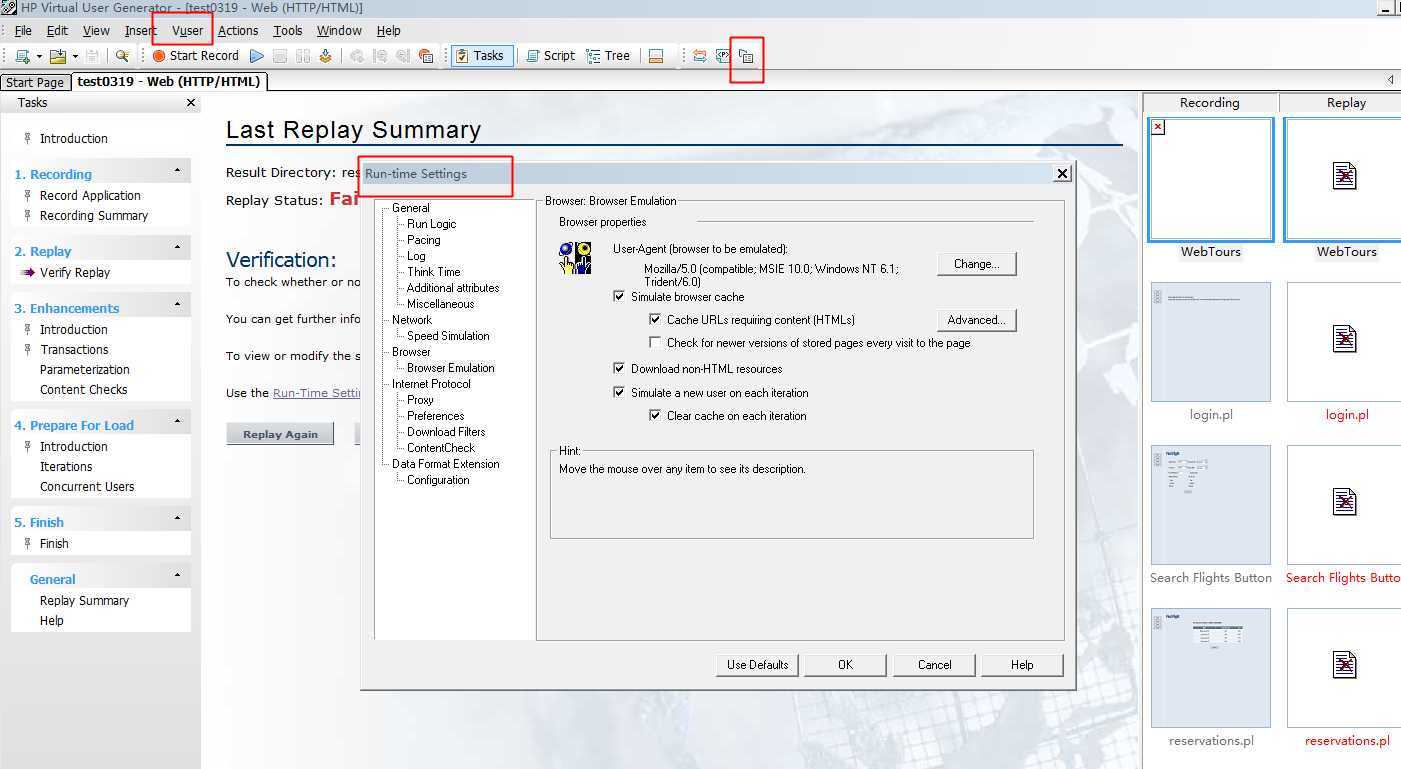
Task: Collapse the 1. Recording task section
Action: coord(178,171)
